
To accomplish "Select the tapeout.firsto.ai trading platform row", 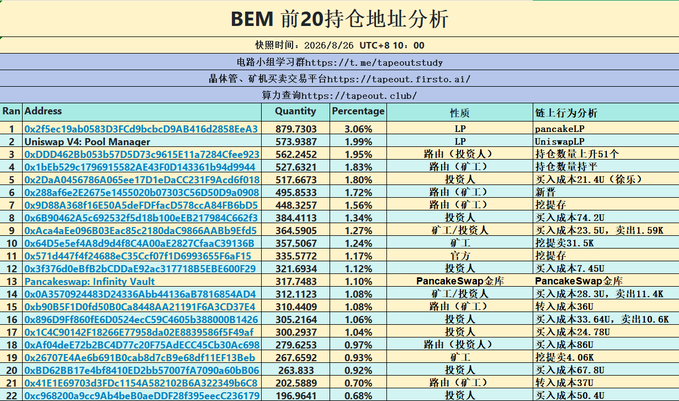I will coord(340,79).
